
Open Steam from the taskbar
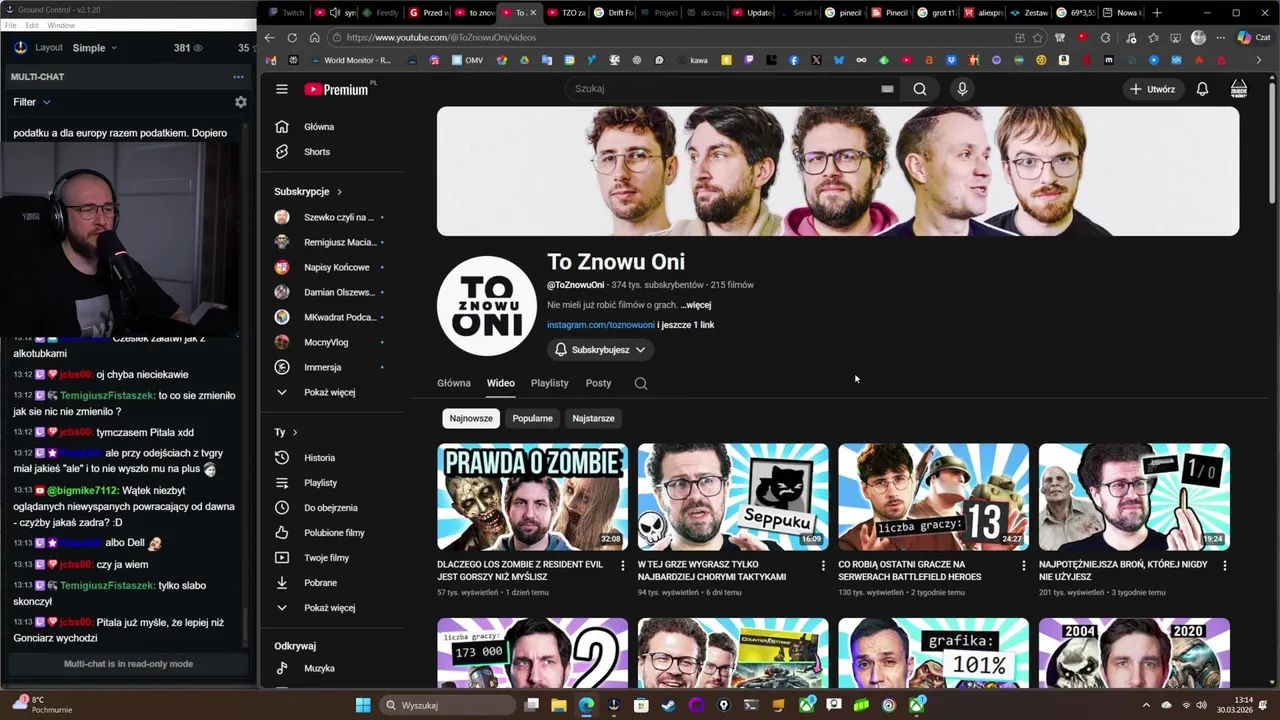click(x=668, y=705)
